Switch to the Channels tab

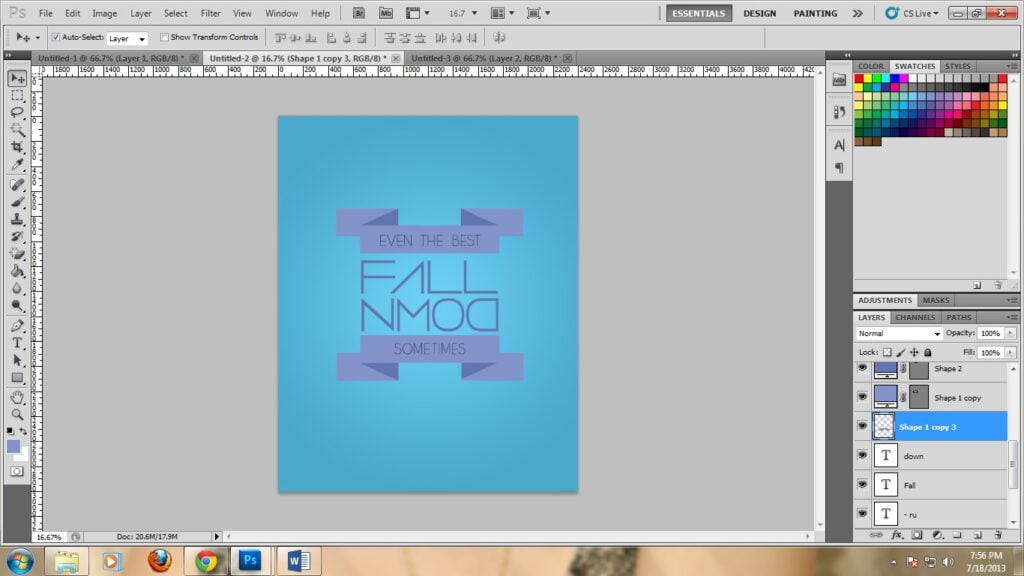[914, 317]
